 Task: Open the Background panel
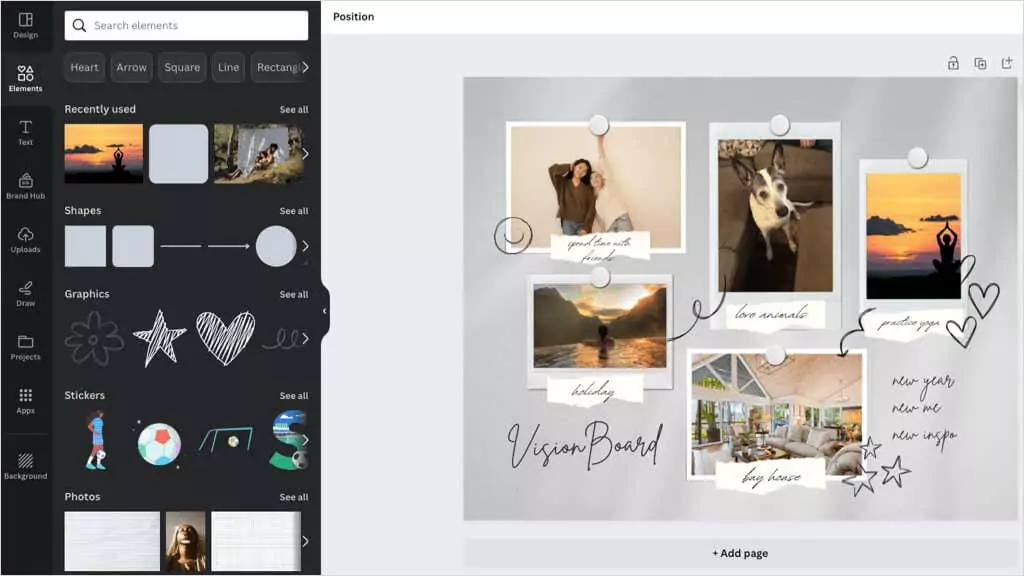(25, 466)
